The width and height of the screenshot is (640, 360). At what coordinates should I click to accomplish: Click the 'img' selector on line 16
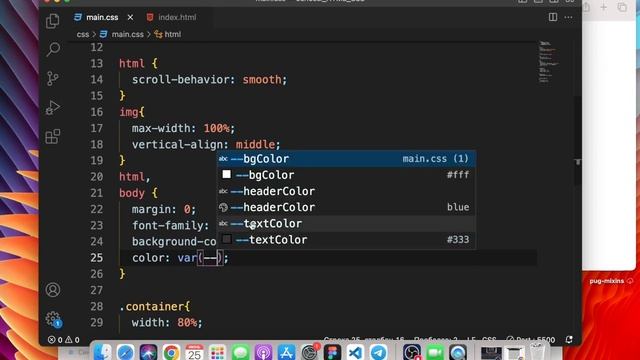(129, 112)
